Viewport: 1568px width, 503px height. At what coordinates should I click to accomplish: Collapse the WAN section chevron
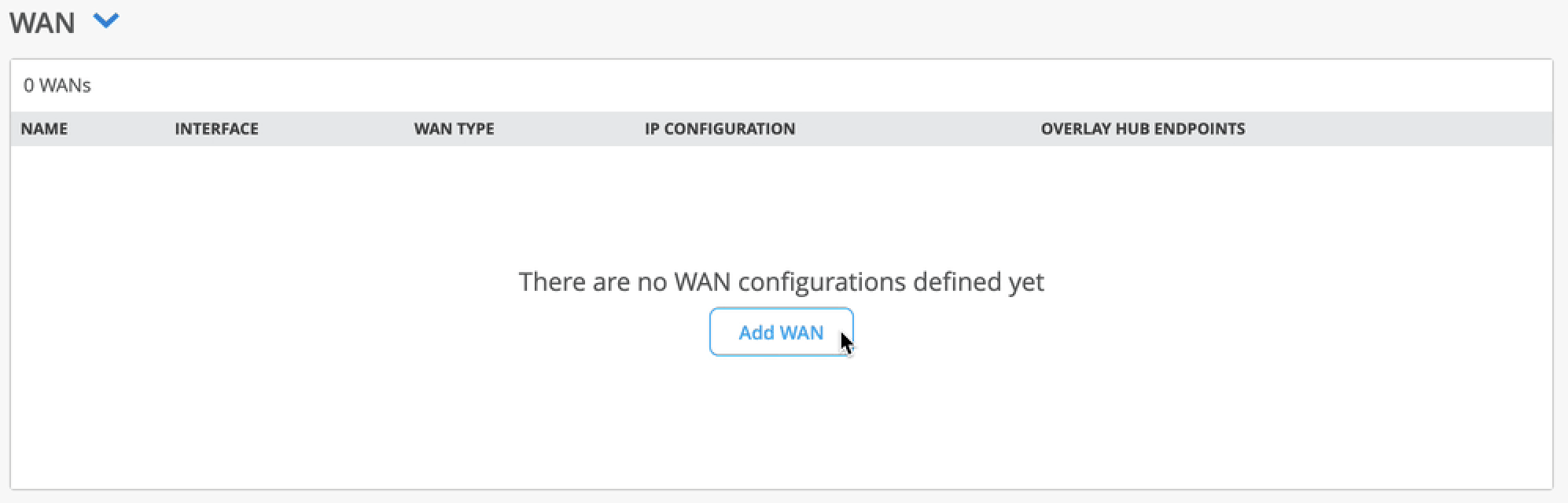(x=105, y=22)
